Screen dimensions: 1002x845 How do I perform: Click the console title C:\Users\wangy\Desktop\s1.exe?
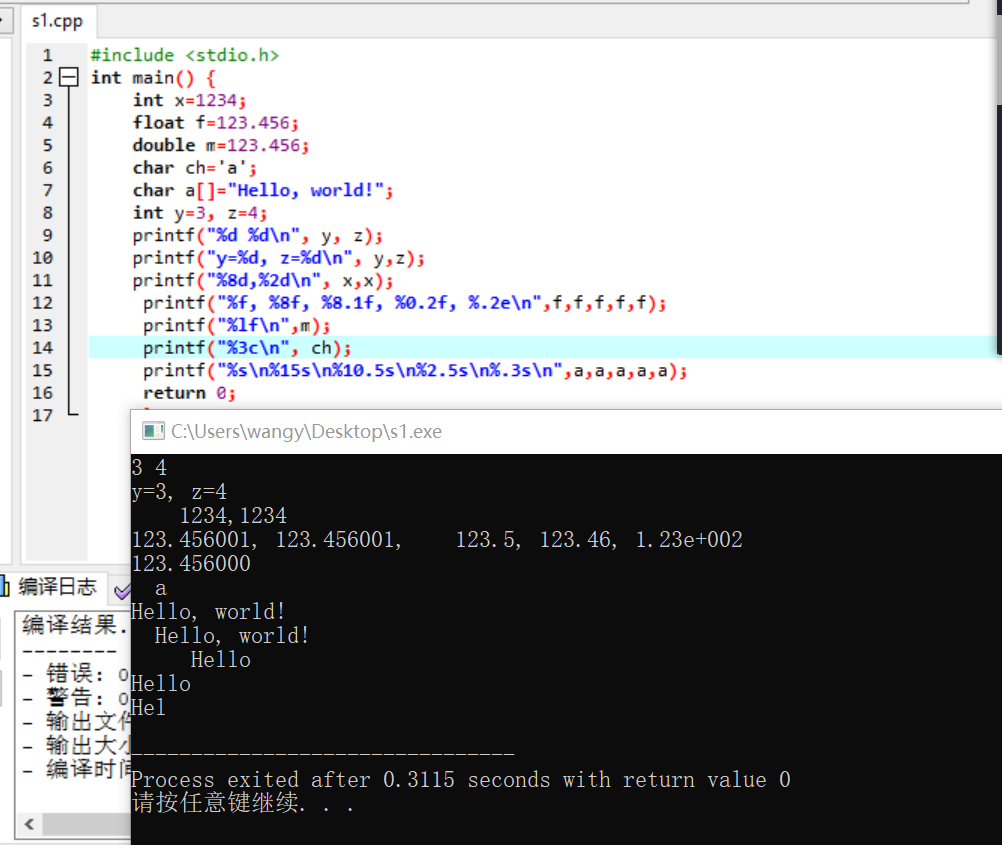coord(306,431)
